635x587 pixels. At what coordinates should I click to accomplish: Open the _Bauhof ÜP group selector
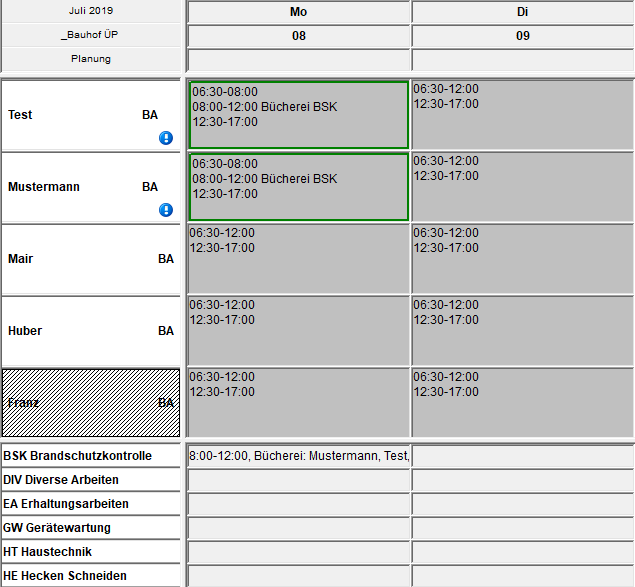click(91, 35)
